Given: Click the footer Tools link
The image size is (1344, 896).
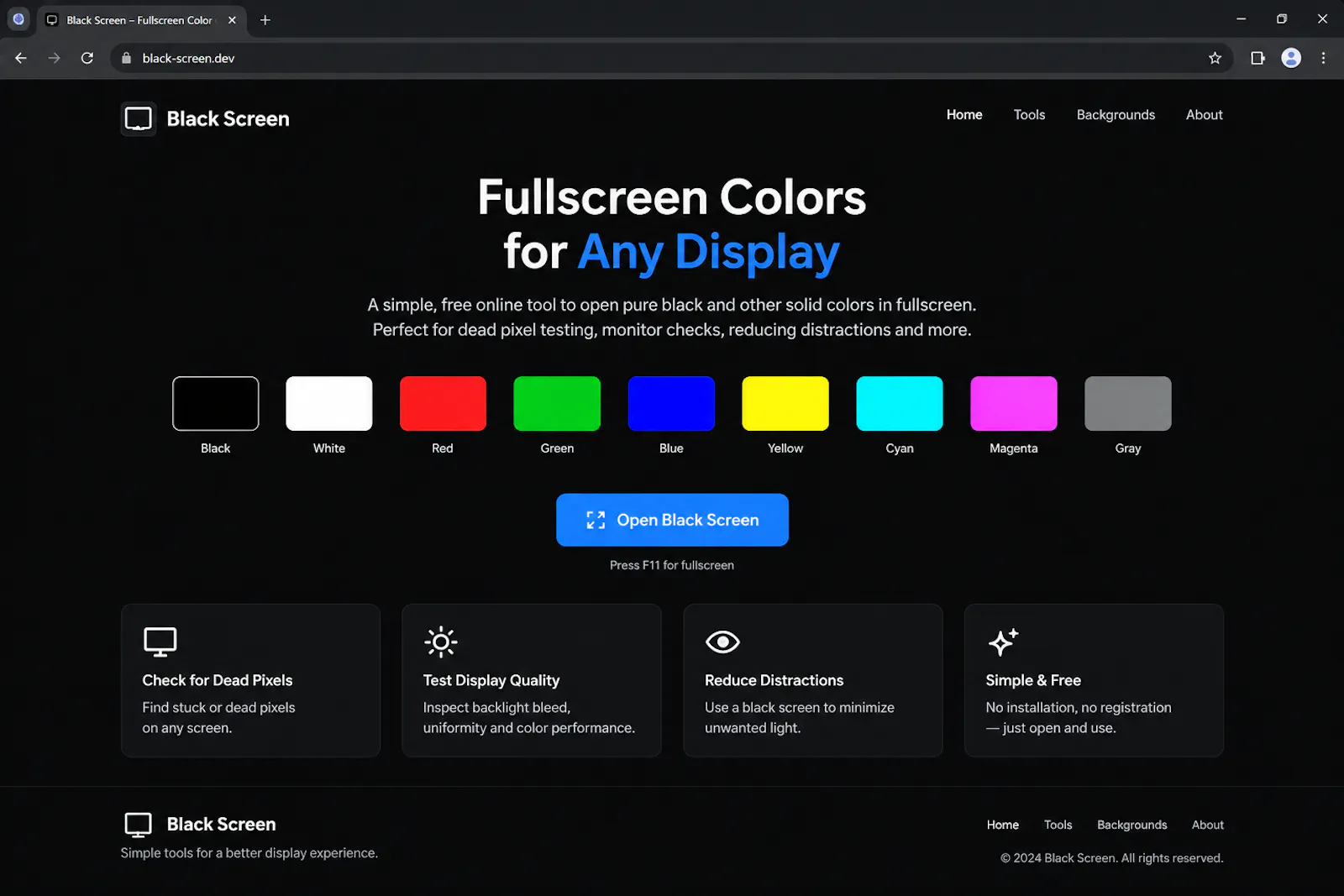Looking at the screenshot, I should (x=1058, y=825).
